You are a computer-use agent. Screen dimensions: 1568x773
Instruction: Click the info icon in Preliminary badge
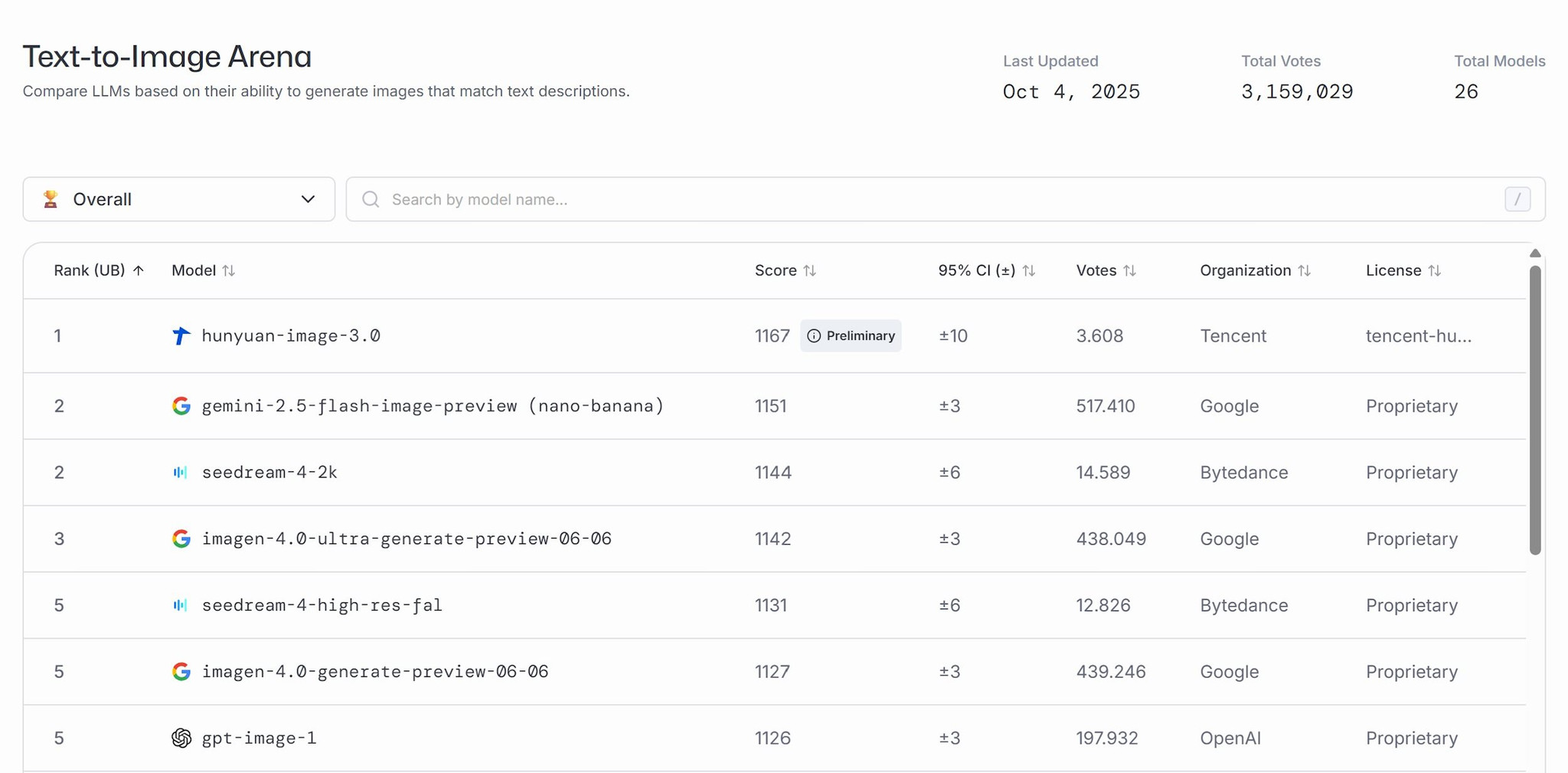click(814, 336)
